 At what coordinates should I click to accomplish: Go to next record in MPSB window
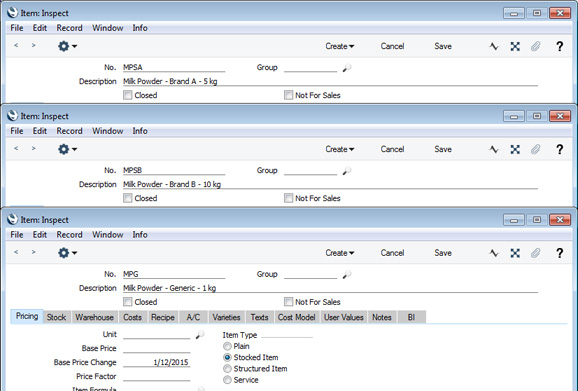point(34,148)
